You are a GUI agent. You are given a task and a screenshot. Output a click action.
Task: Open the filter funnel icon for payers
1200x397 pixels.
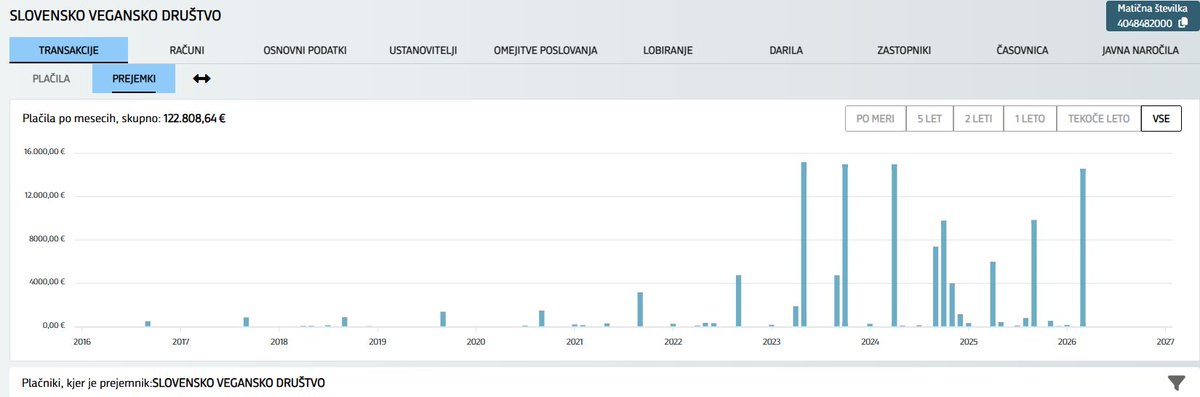(1176, 383)
